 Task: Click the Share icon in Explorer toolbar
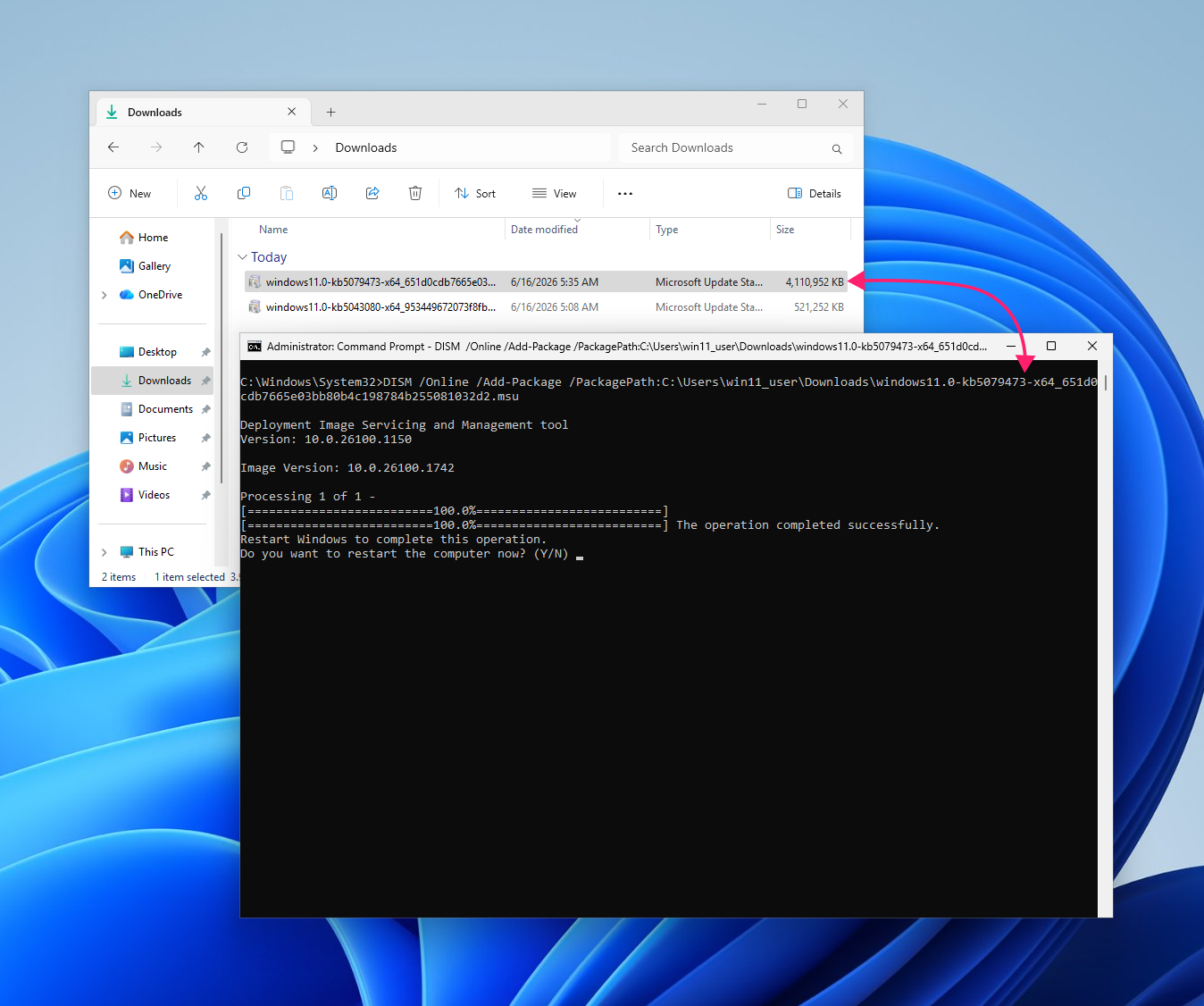coord(372,193)
